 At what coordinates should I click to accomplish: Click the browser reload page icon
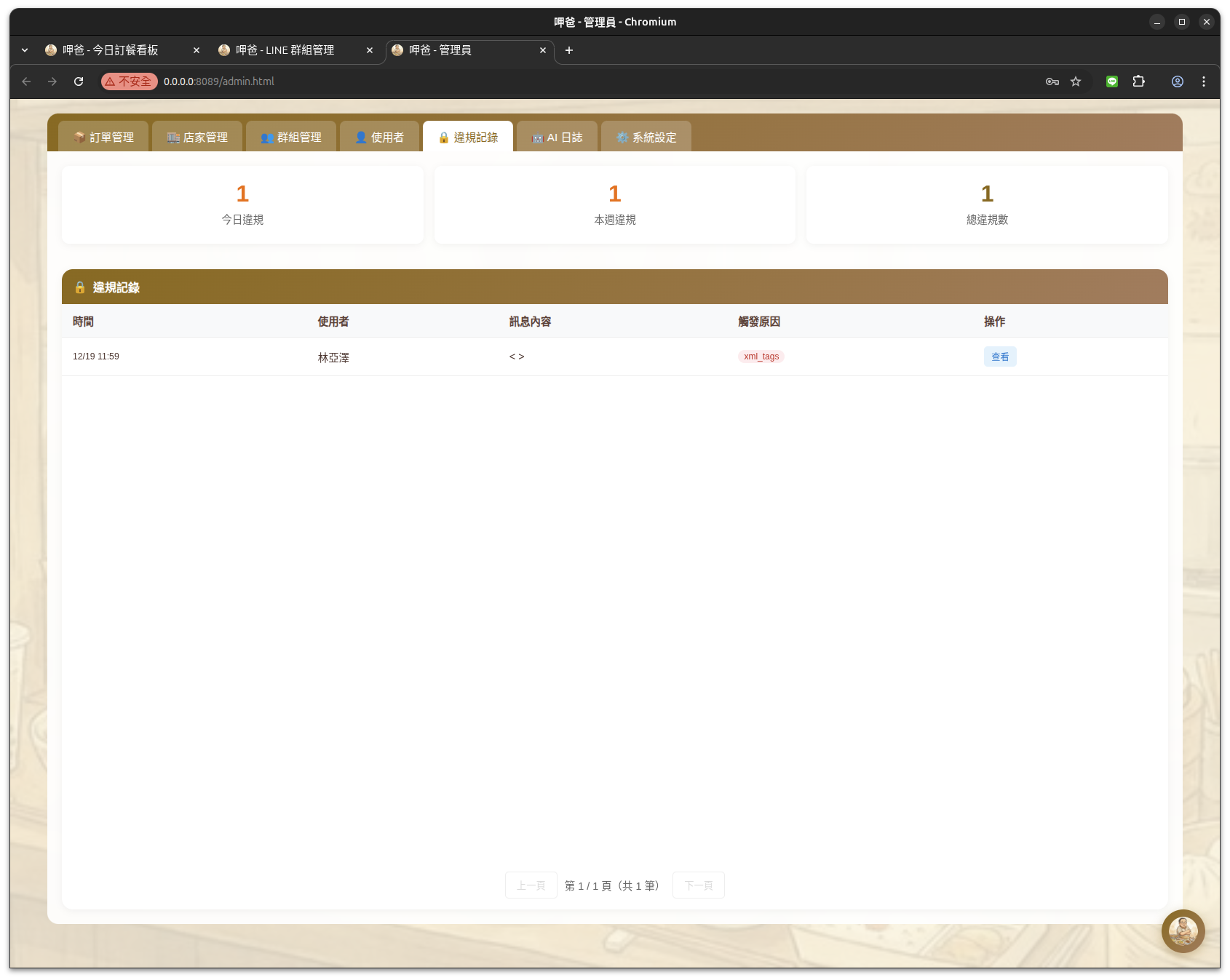(79, 81)
